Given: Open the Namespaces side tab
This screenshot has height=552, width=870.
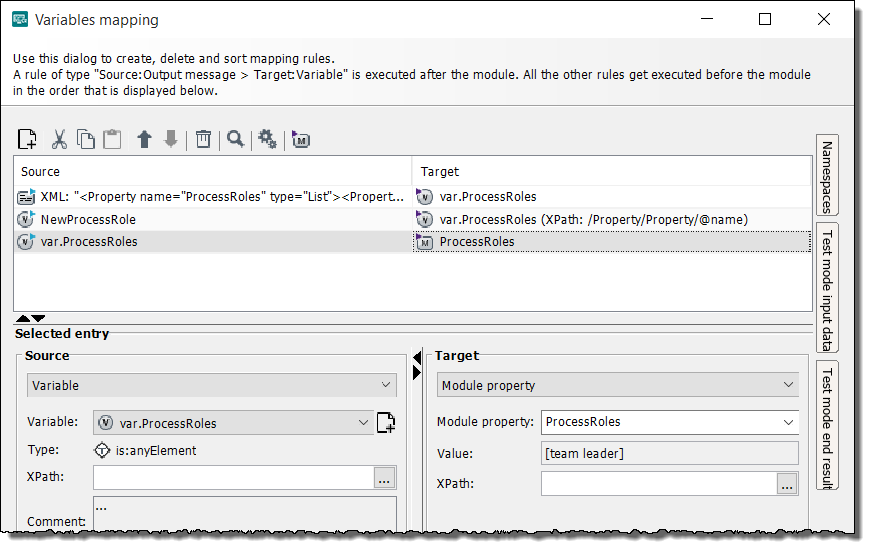Looking at the screenshot, I should (827, 176).
